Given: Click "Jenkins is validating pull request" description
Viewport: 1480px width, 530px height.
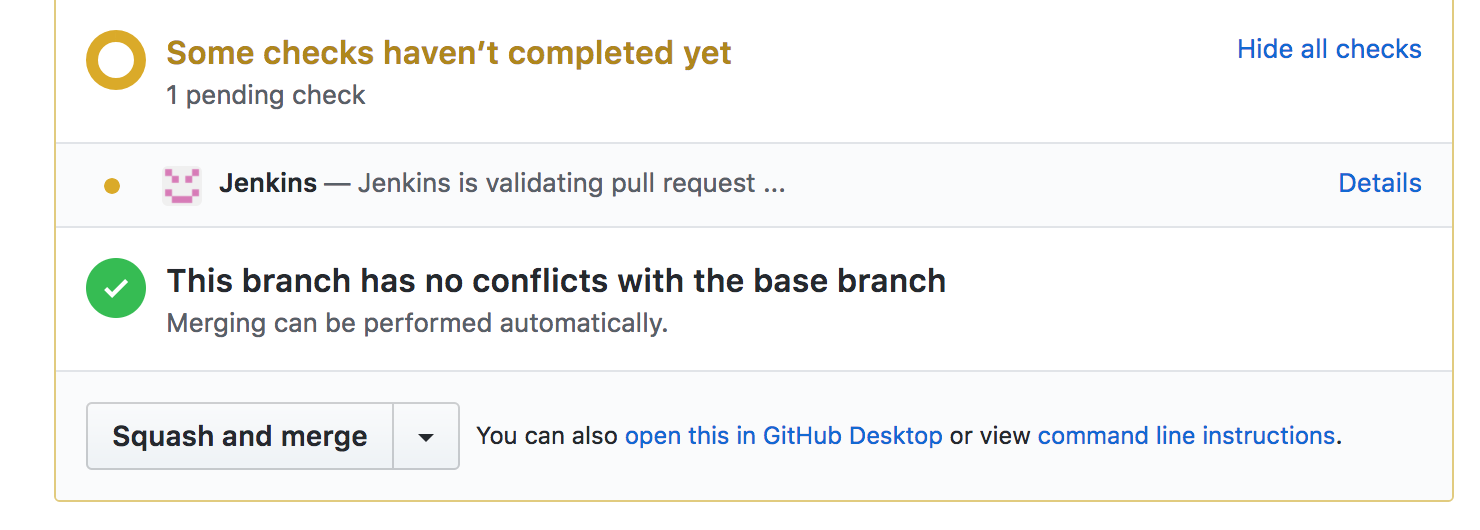Looking at the screenshot, I should (x=556, y=183).
